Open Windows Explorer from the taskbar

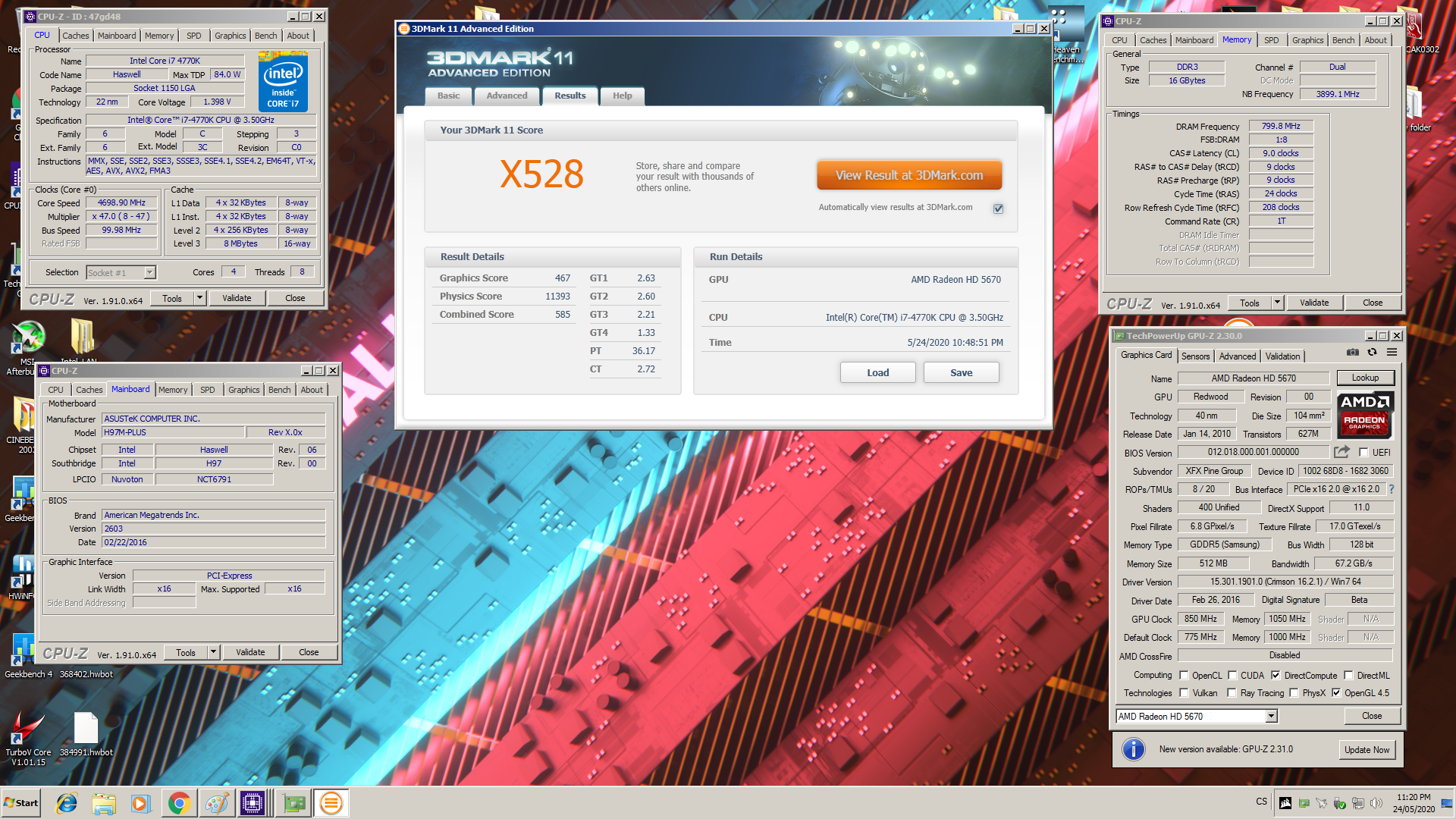point(104,803)
